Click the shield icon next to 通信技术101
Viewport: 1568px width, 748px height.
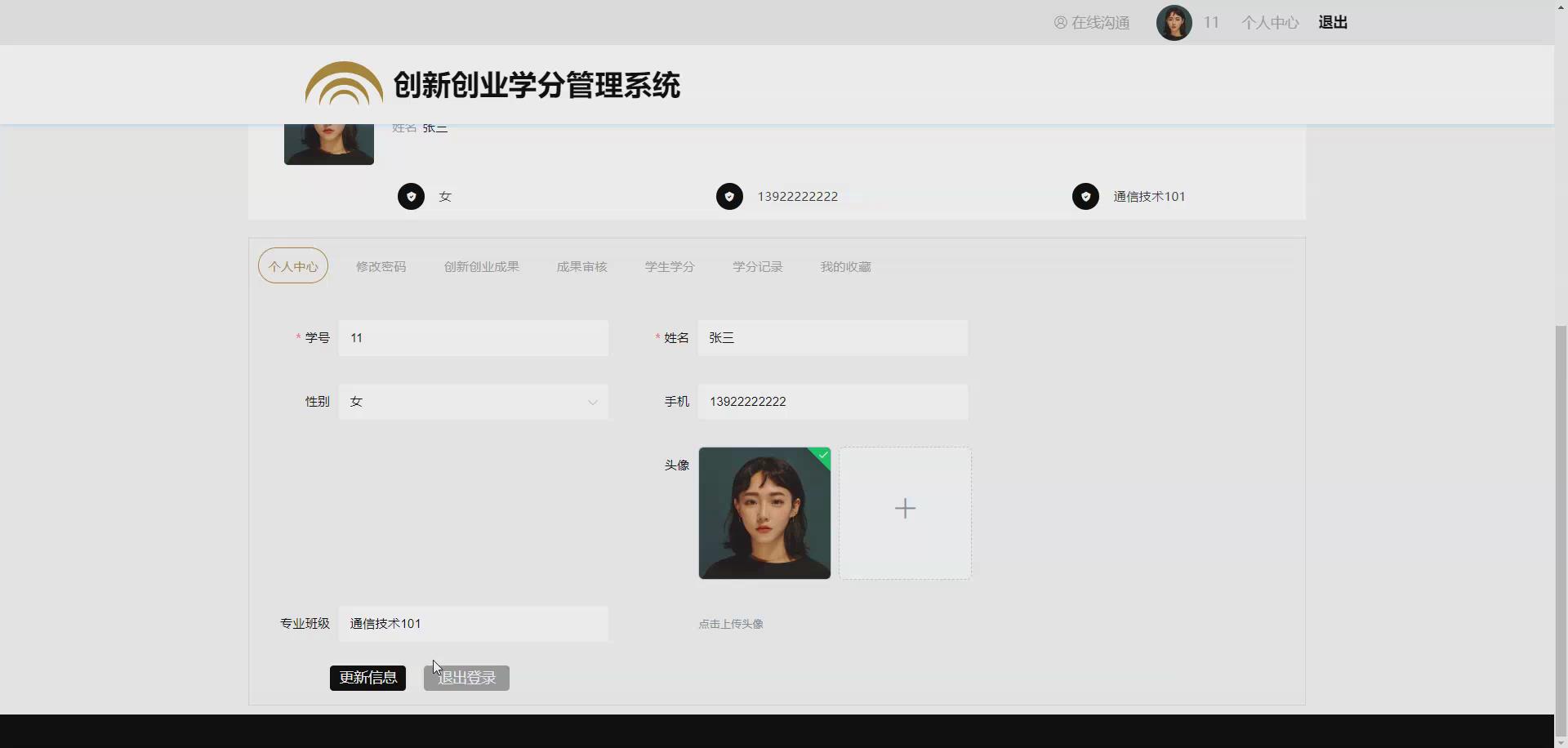(x=1085, y=196)
